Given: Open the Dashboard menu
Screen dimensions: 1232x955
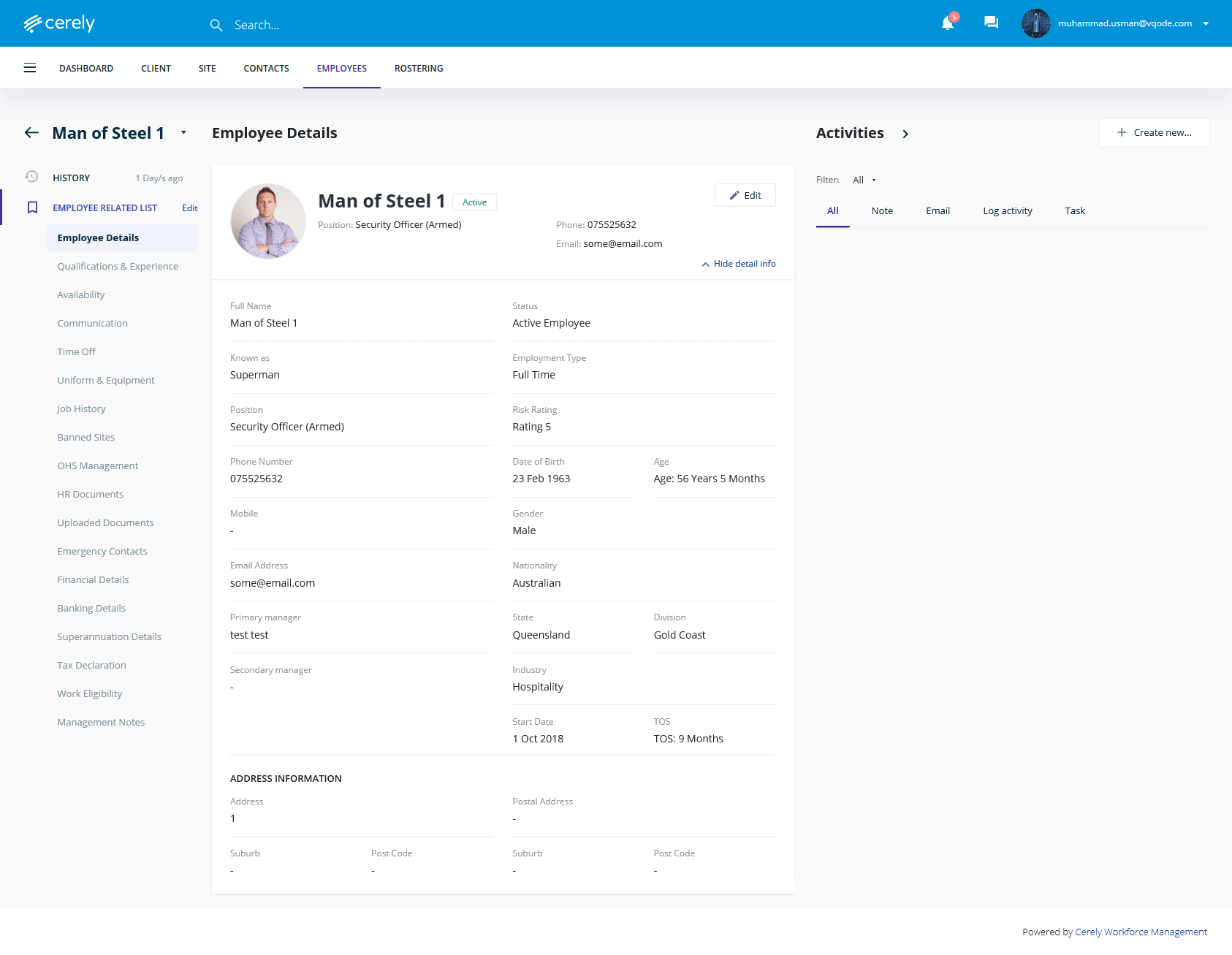Looking at the screenshot, I should [86, 68].
